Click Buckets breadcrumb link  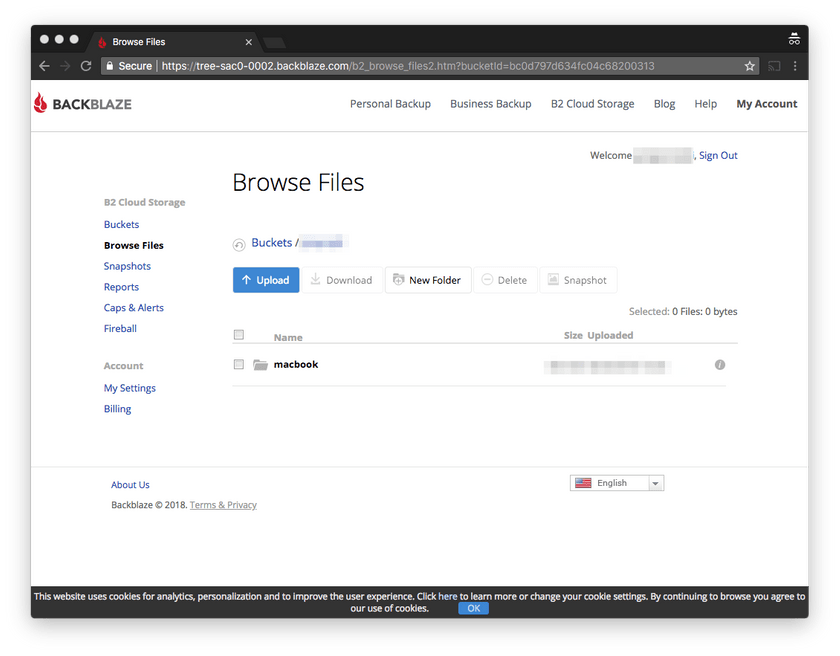[x=272, y=243]
